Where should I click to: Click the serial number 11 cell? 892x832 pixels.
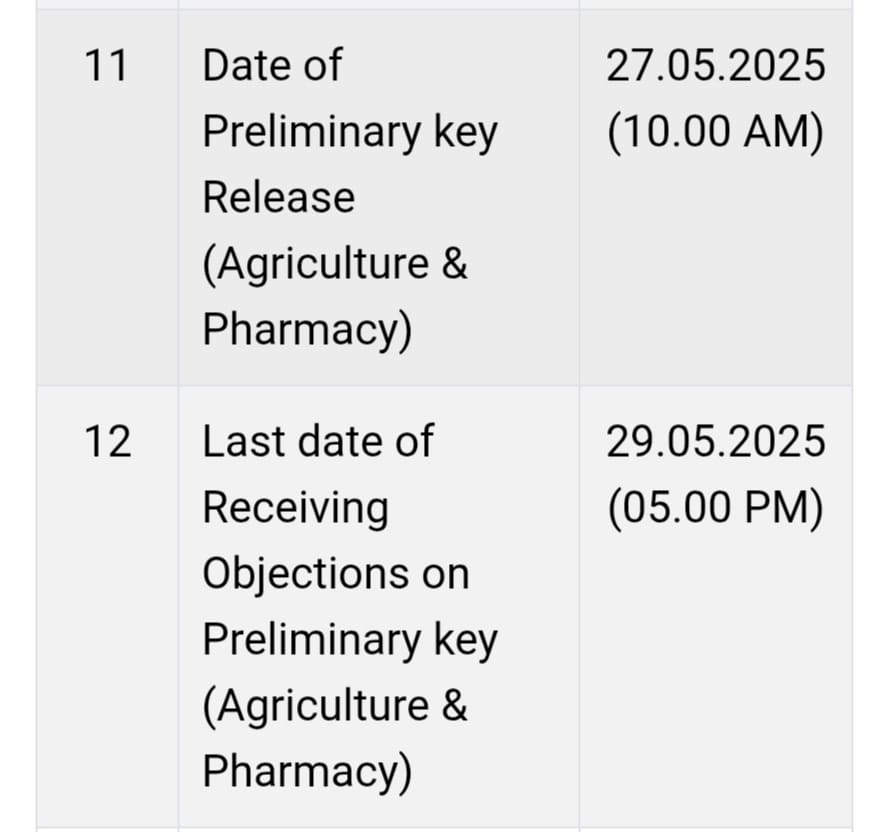pos(107,66)
